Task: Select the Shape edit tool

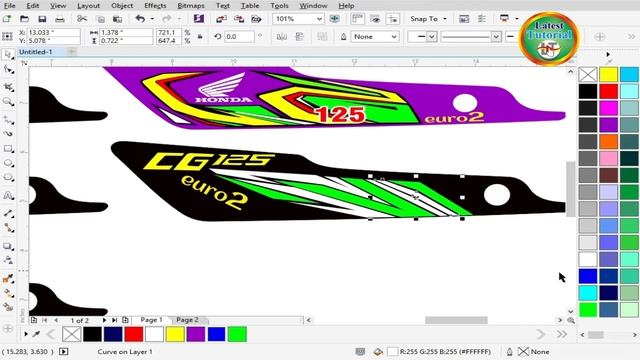Action: point(8,69)
